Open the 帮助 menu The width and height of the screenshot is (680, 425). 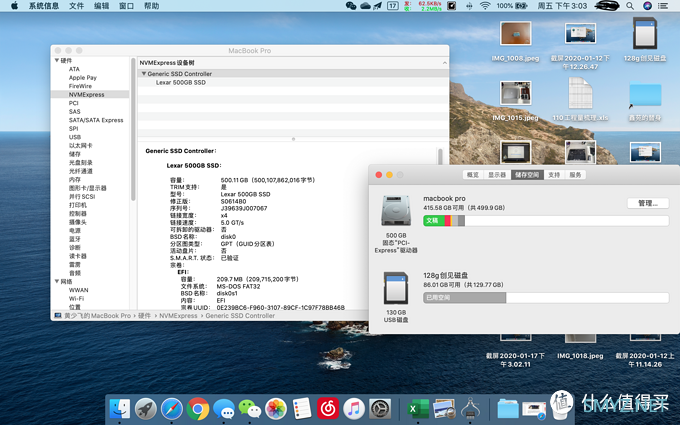tap(151, 6)
